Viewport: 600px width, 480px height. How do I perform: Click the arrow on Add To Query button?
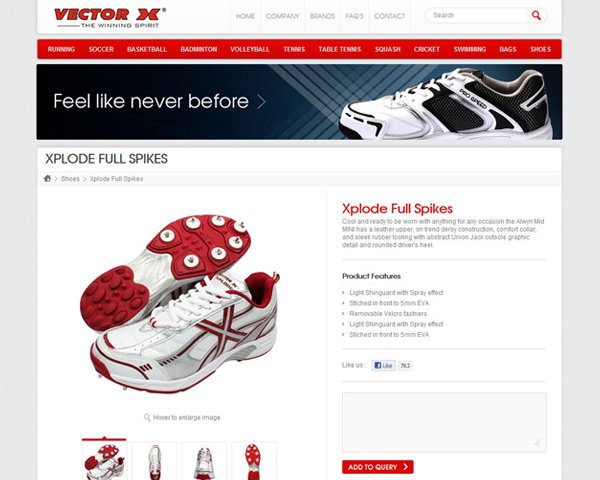[x=406, y=467]
